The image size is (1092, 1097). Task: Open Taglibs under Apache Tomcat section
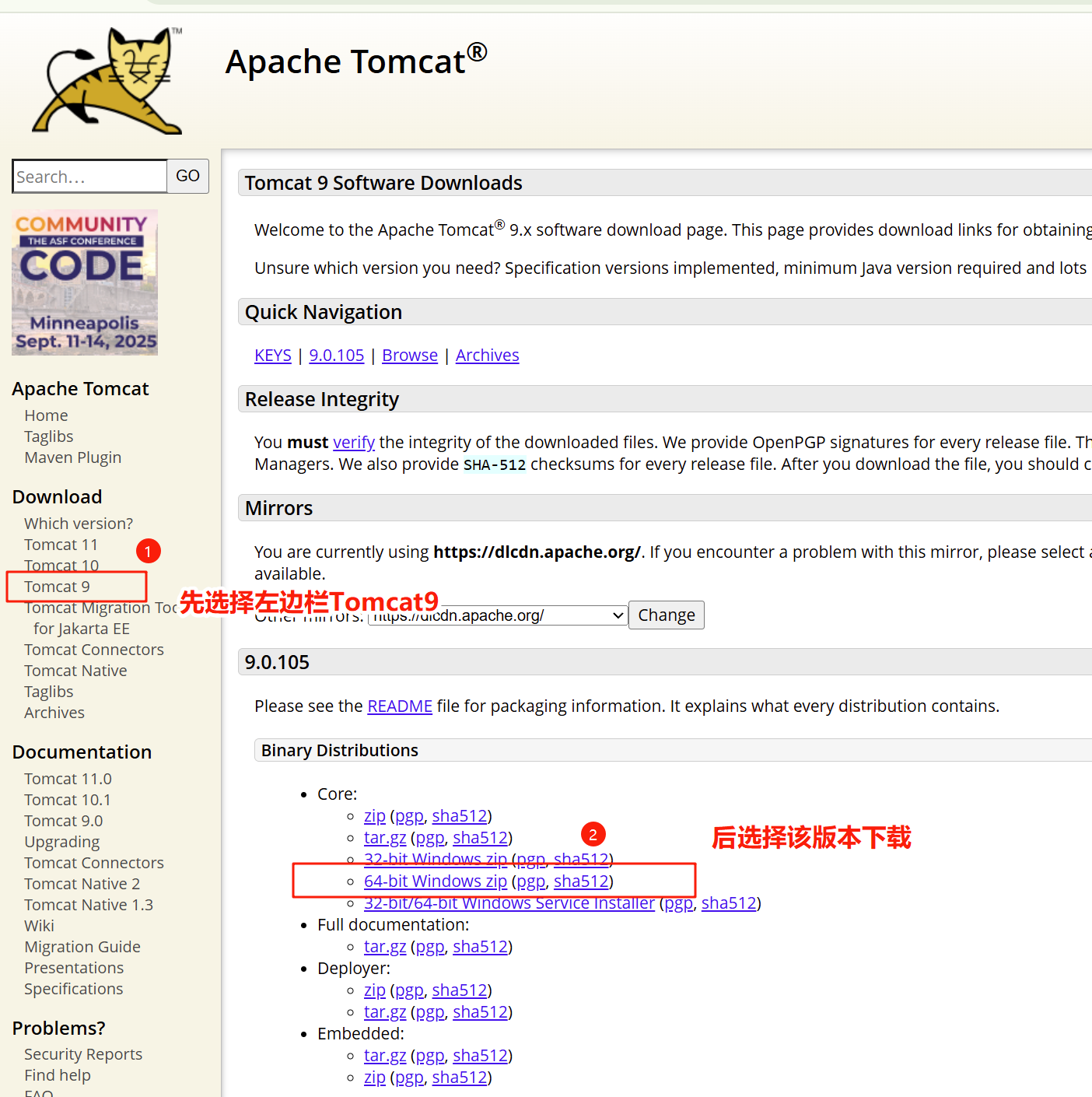49,436
